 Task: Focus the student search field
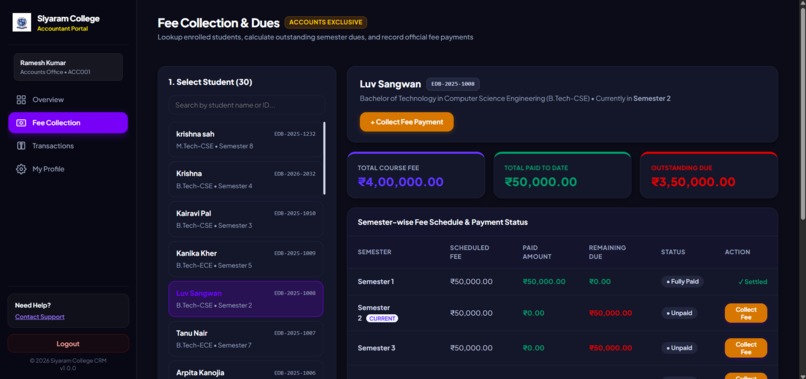click(246, 105)
